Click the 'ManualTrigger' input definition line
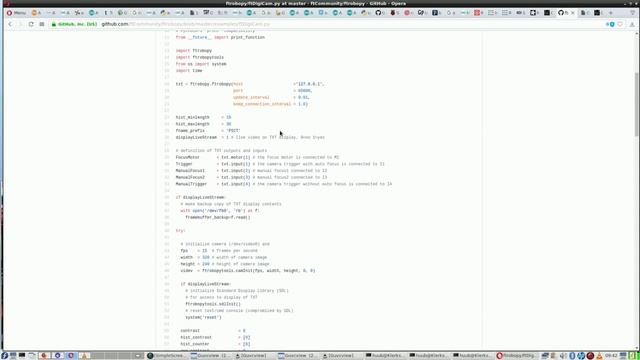Screen dimensions: 640x360 pyautogui.click(x=284, y=184)
